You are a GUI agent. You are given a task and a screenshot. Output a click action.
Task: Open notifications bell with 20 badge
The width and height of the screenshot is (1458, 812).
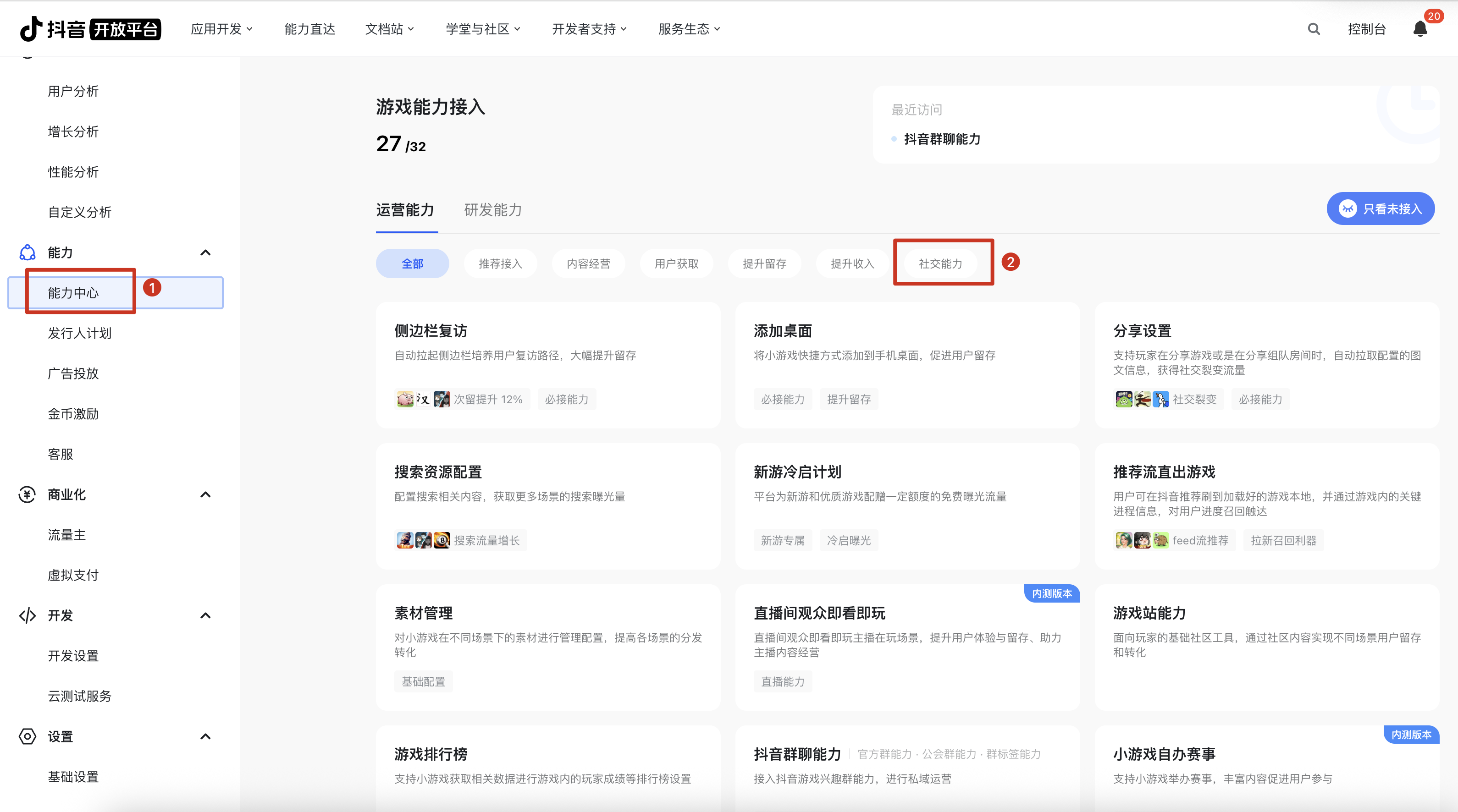(x=1420, y=29)
